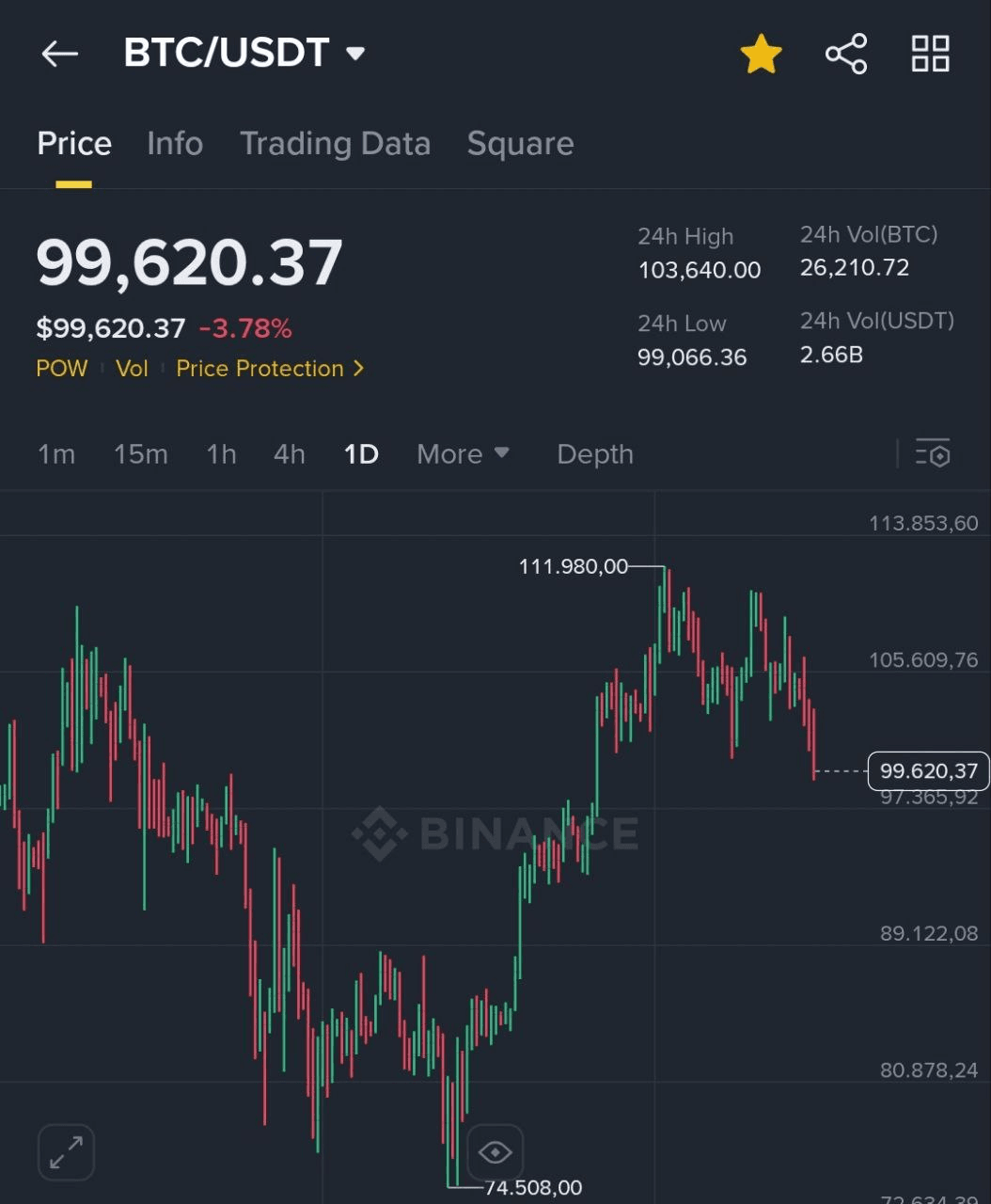This screenshot has width=991, height=1204.
Task: Select the 1h timeframe
Action: (221, 454)
